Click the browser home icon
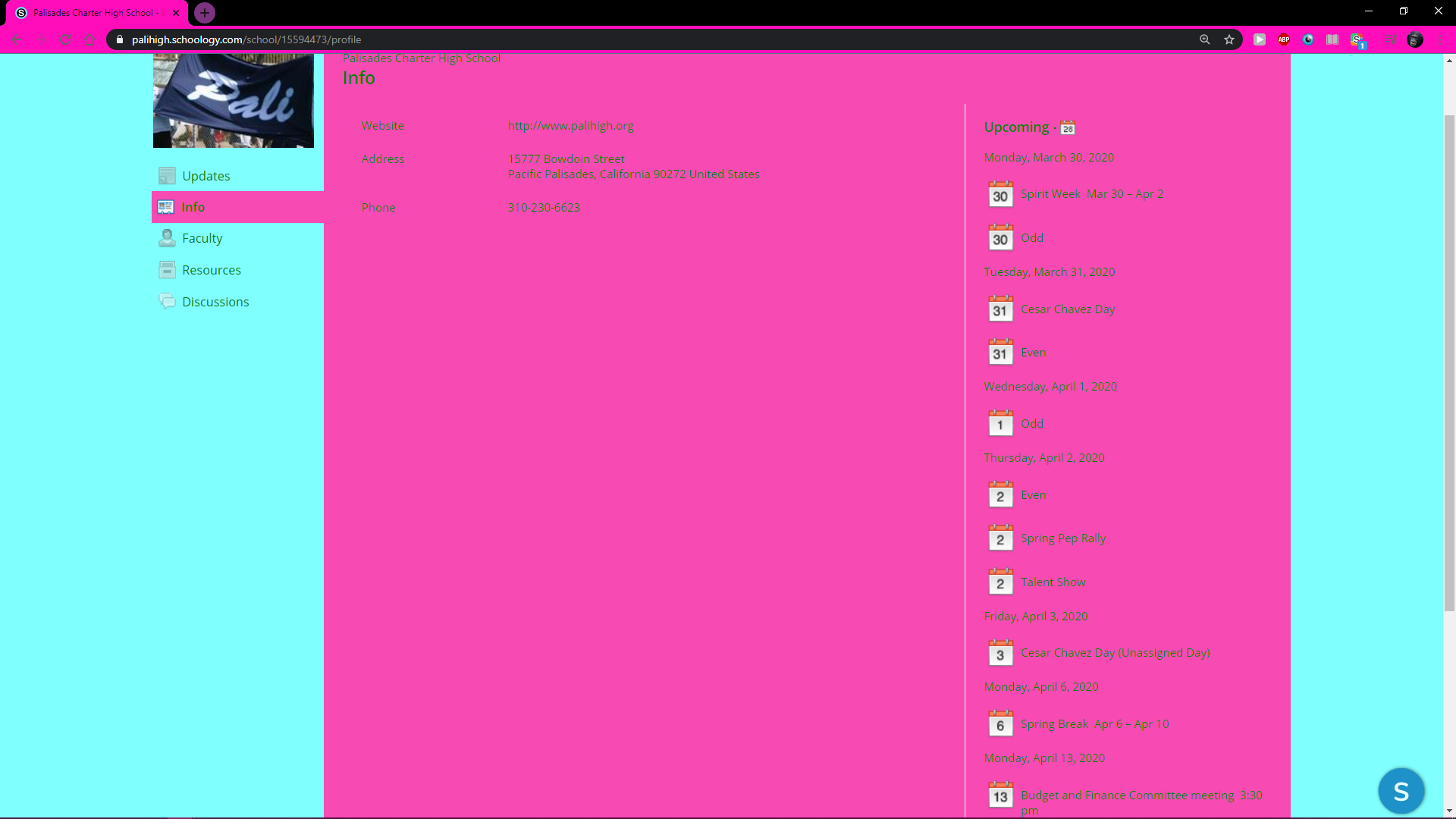 coord(89,39)
